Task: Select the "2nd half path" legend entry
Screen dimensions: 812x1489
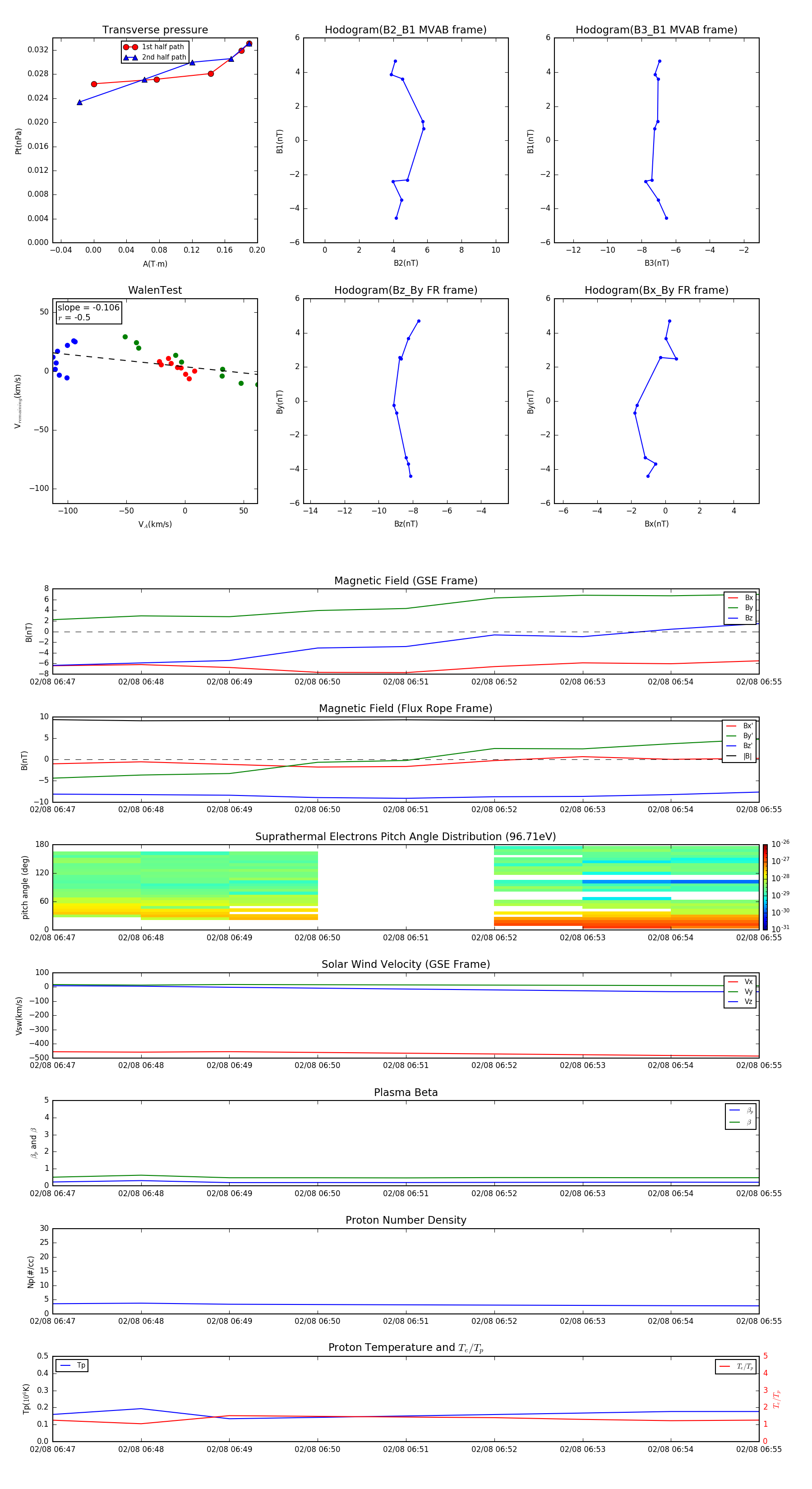Action: click(155, 57)
